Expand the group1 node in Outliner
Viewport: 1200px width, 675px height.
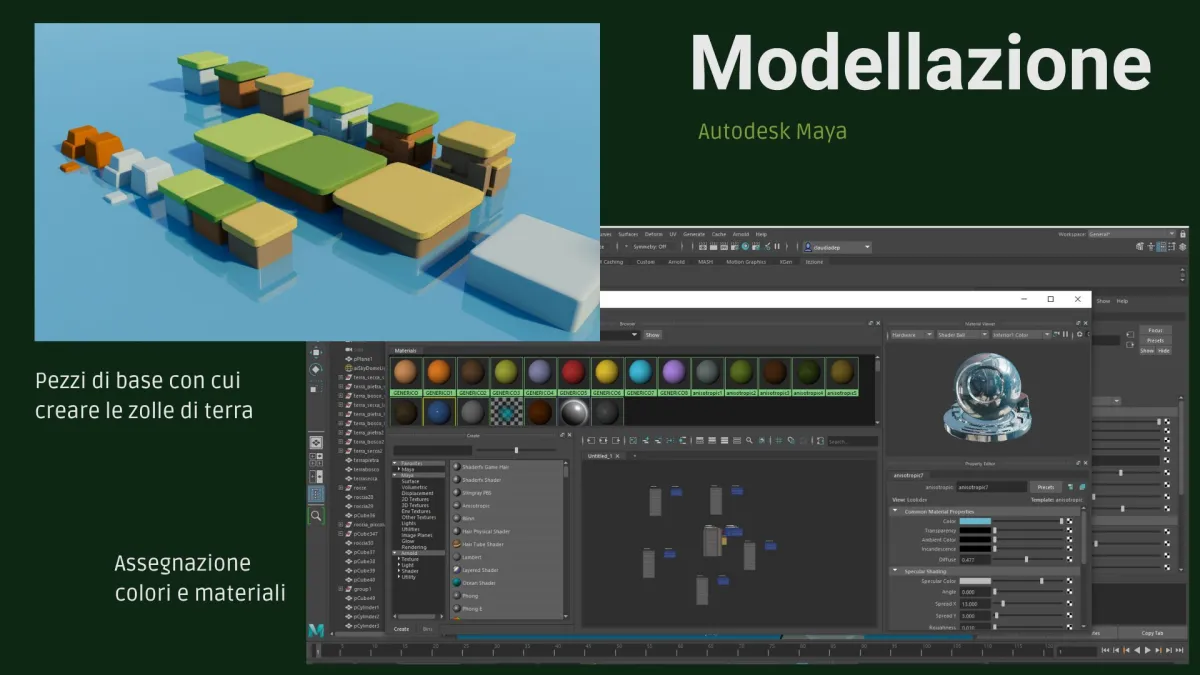(341, 589)
